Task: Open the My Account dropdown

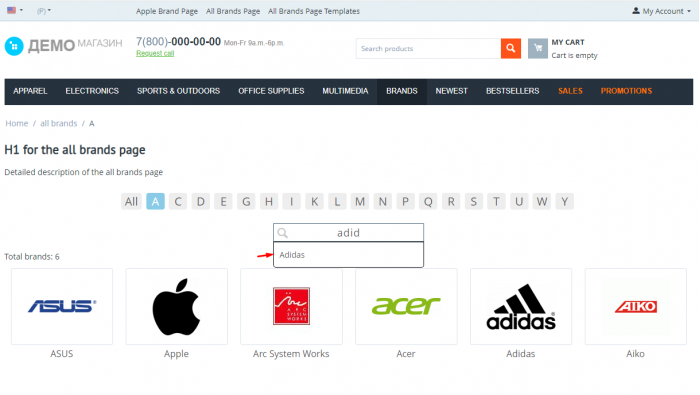Action: coord(661,11)
